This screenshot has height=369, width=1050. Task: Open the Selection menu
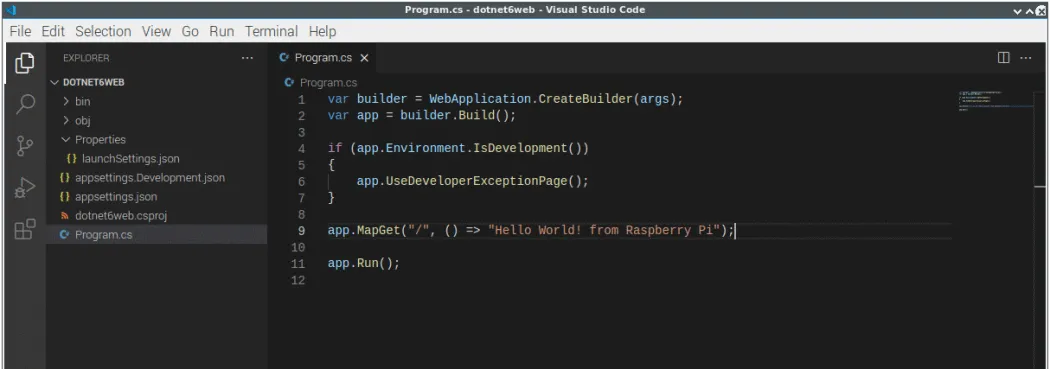coord(103,31)
